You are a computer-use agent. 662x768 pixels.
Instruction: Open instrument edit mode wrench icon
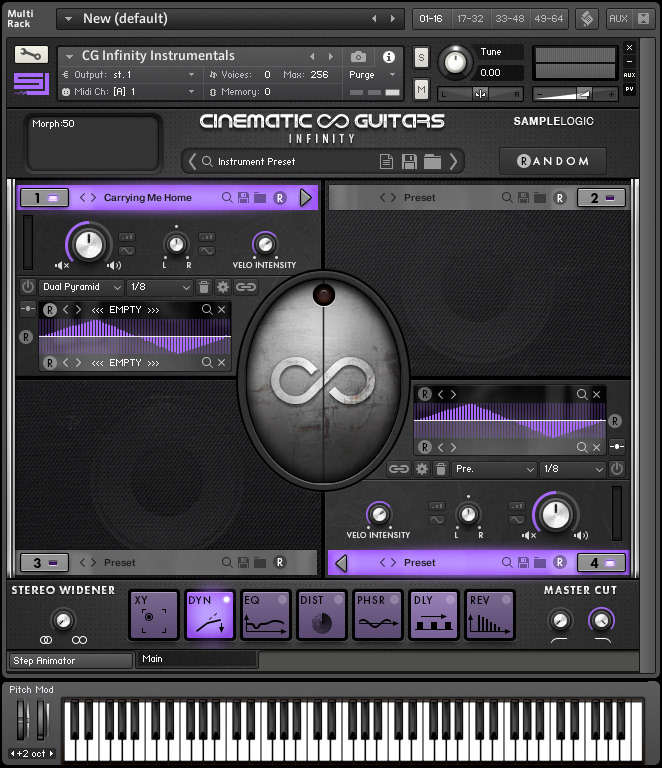coord(31,54)
